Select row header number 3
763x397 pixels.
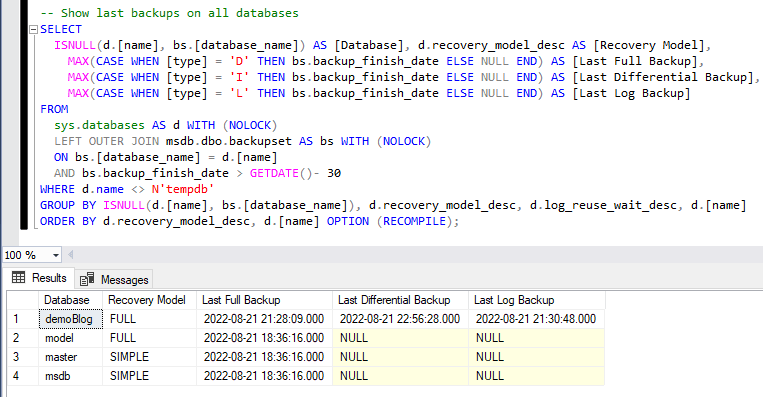[23, 357]
